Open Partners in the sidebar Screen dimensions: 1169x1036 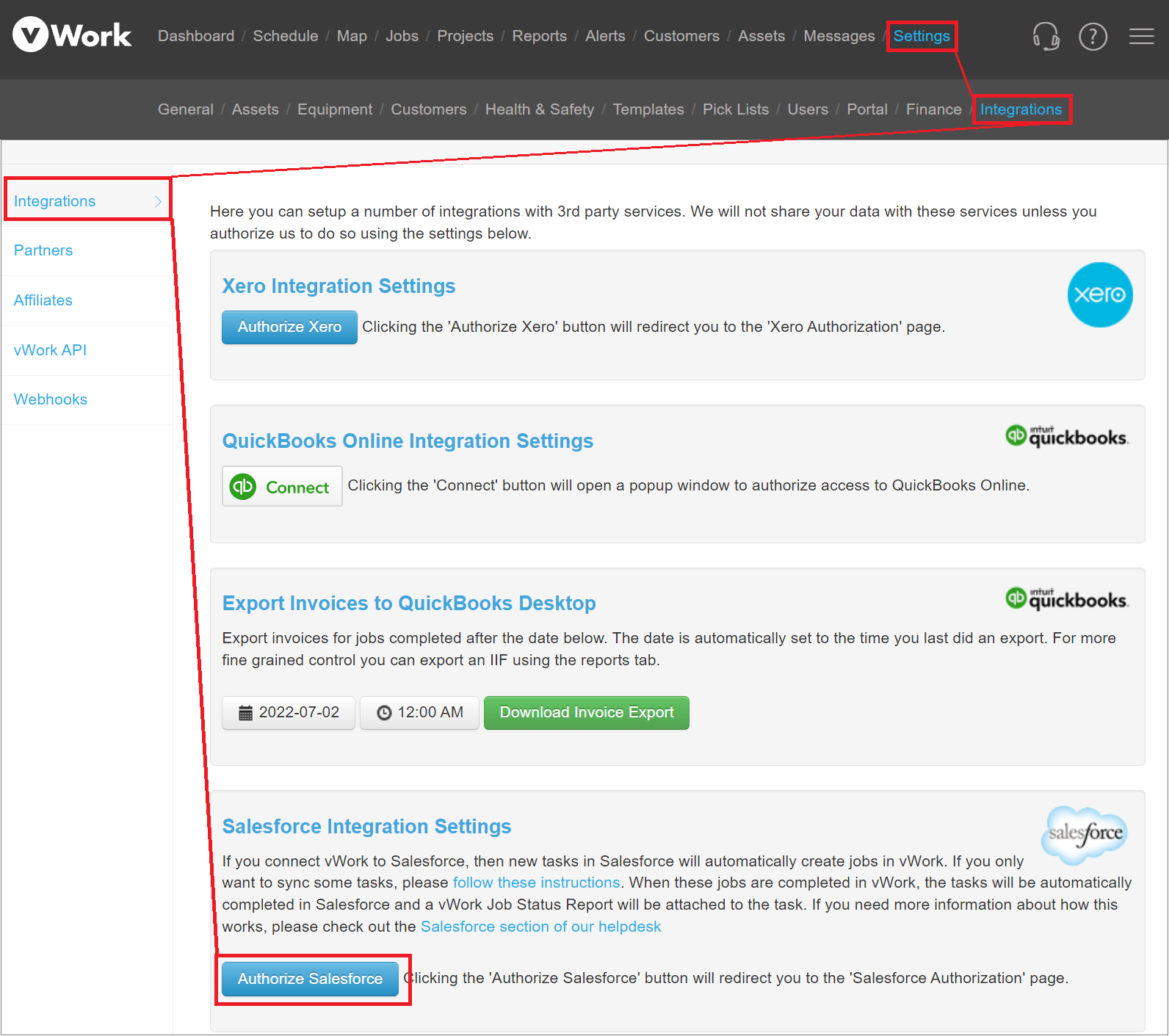click(87, 250)
